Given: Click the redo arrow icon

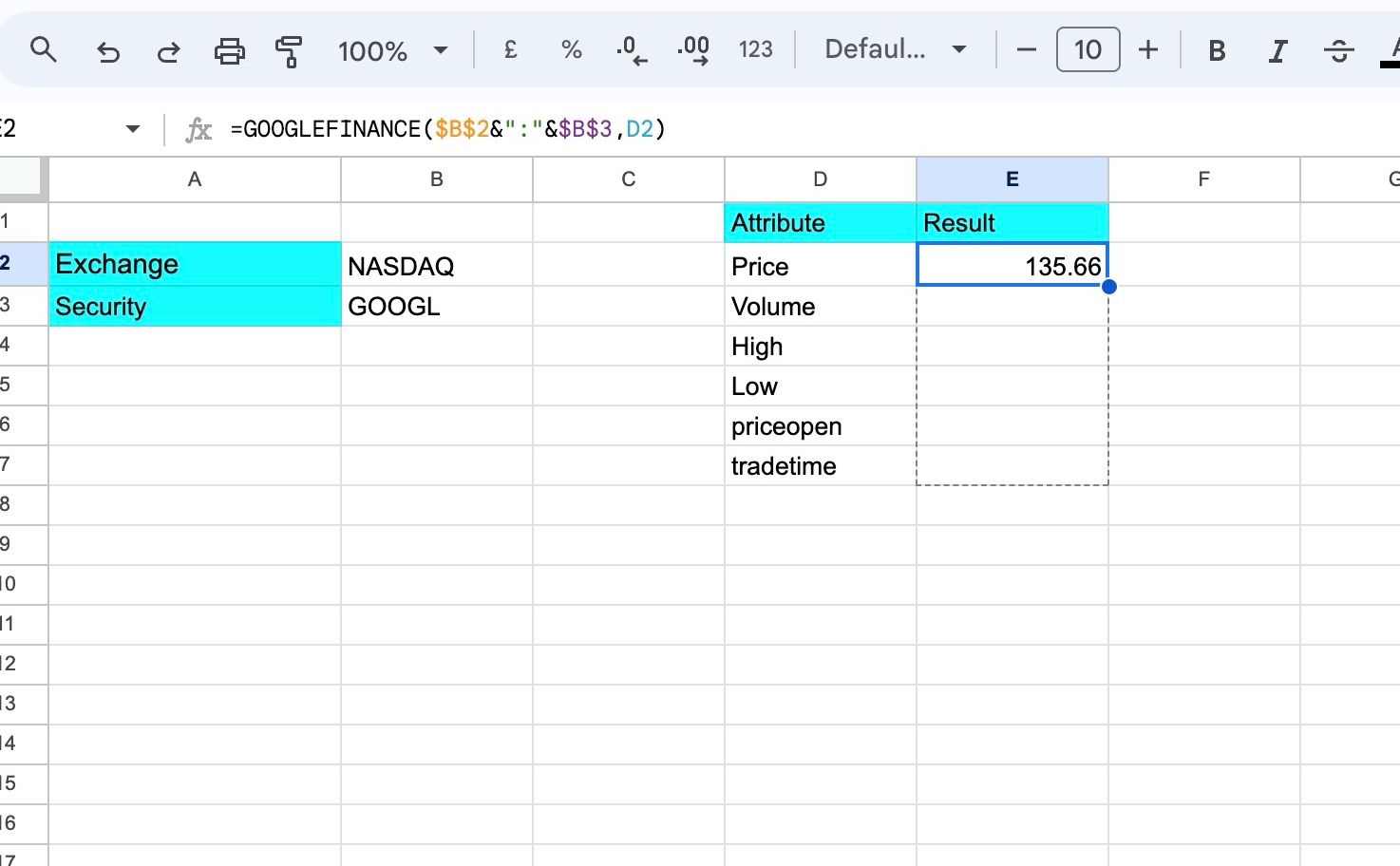Looking at the screenshot, I should (168, 50).
